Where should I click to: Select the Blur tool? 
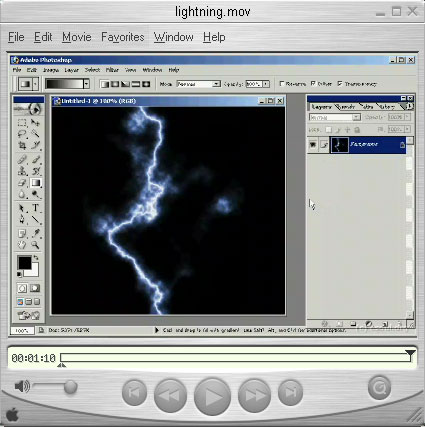pos(22,194)
